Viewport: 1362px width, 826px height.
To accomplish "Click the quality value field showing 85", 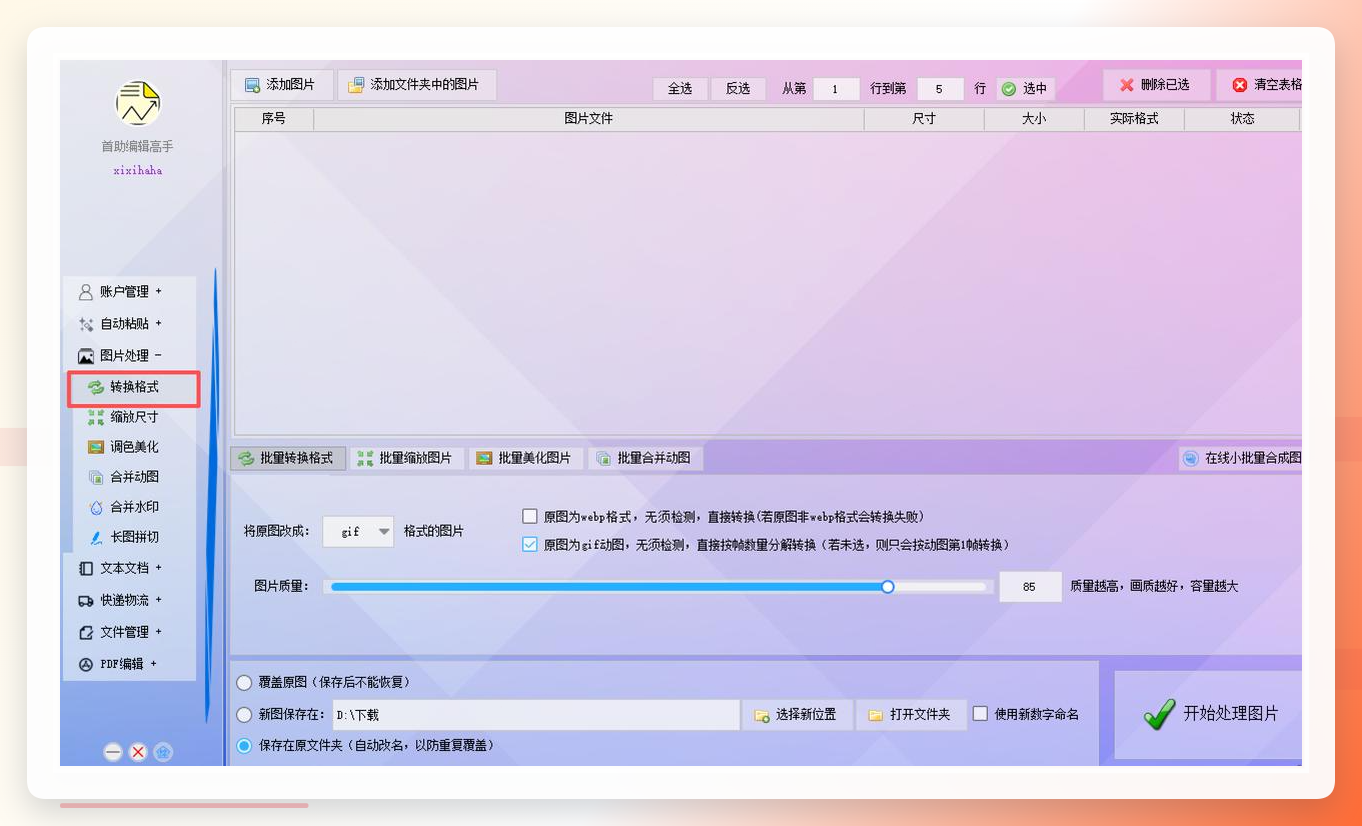I will click(1030, 587).
